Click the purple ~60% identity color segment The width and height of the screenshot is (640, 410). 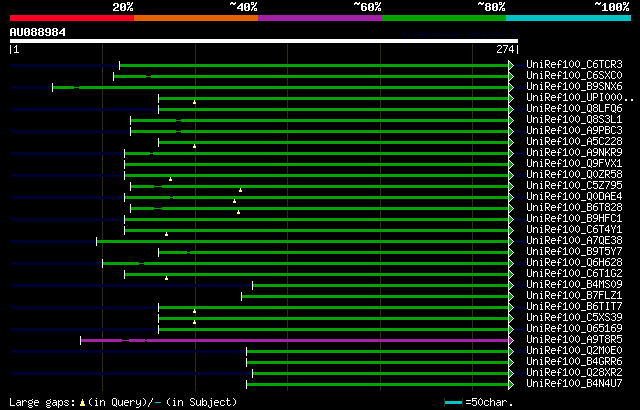click(x=320, y=18)
